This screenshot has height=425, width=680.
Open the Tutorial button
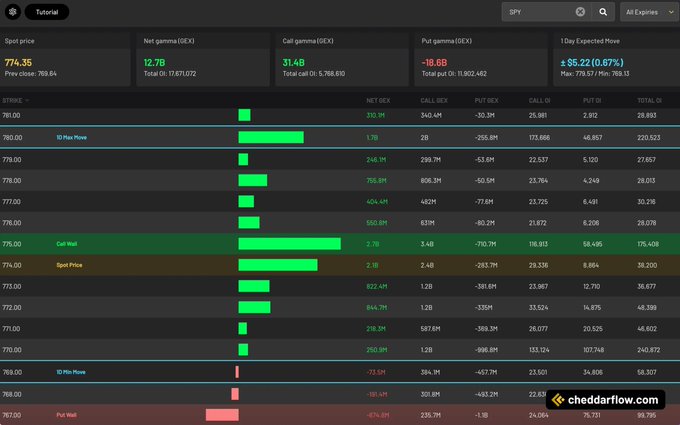(x=47, y=12)
